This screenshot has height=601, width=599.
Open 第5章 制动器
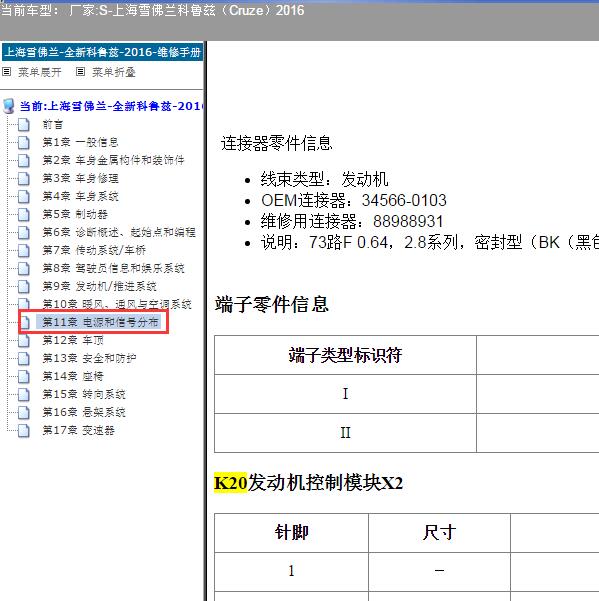75,214
